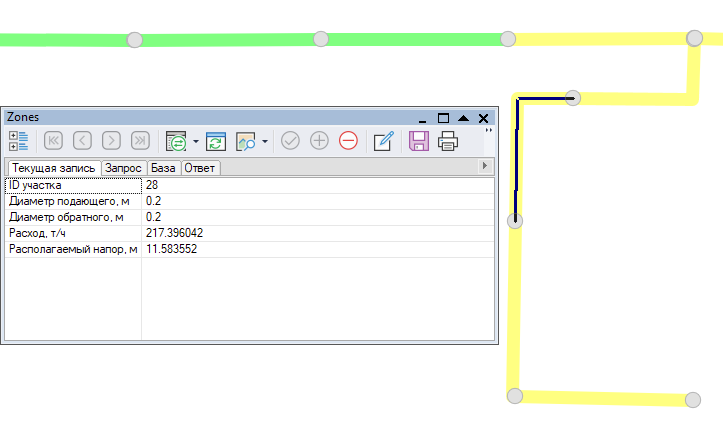Click the printer icon in Zones toolbar
Viewport: 723px width, 421px height.
[448, 141]
